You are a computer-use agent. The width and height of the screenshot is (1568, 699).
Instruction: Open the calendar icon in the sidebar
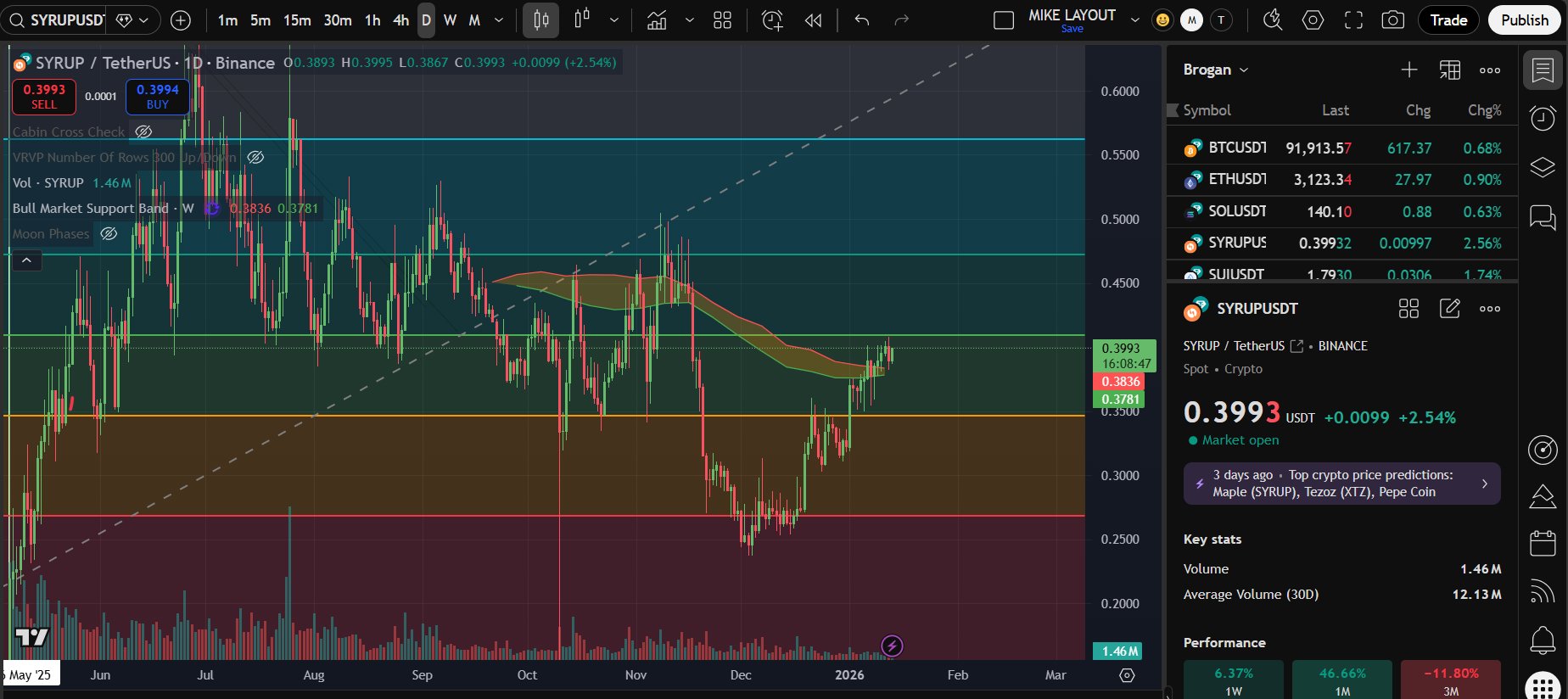pyautogui.click(x=1543, y=543)
